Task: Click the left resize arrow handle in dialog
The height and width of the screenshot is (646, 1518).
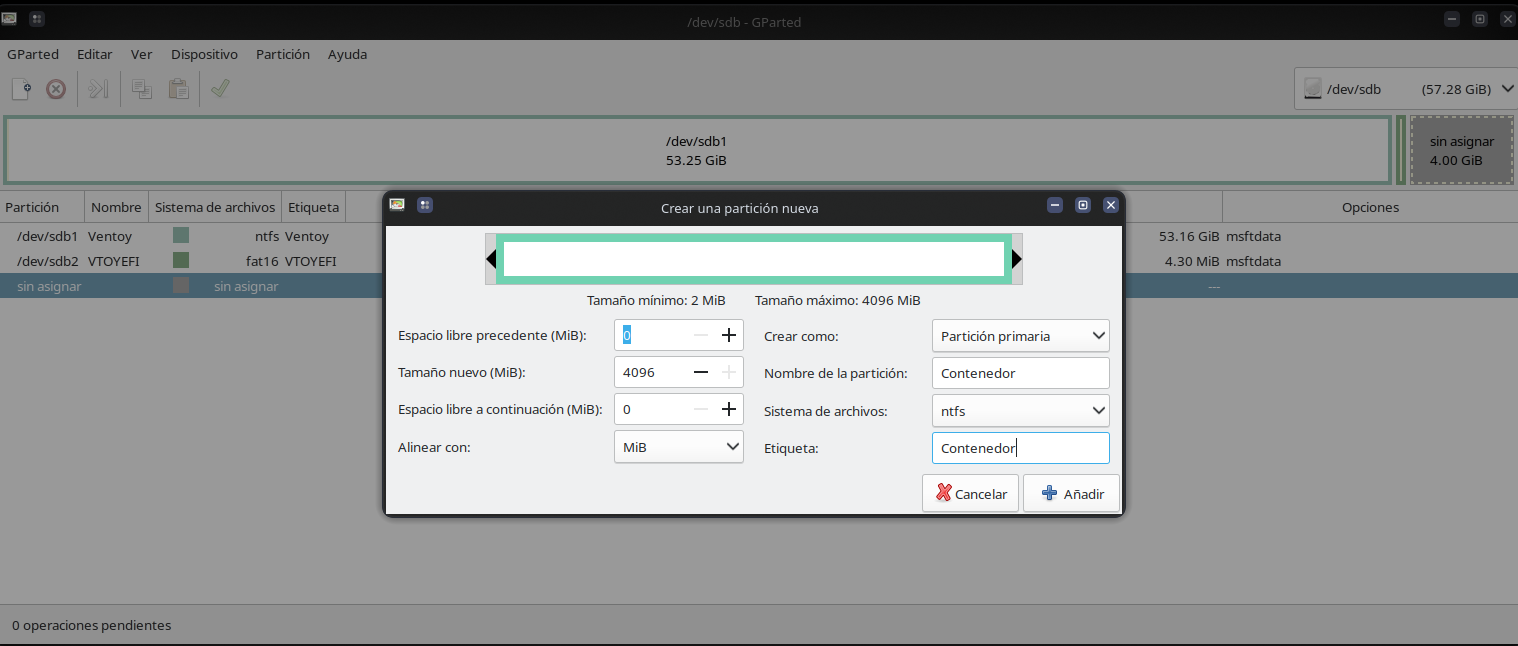Action: (x=491, y=259)
